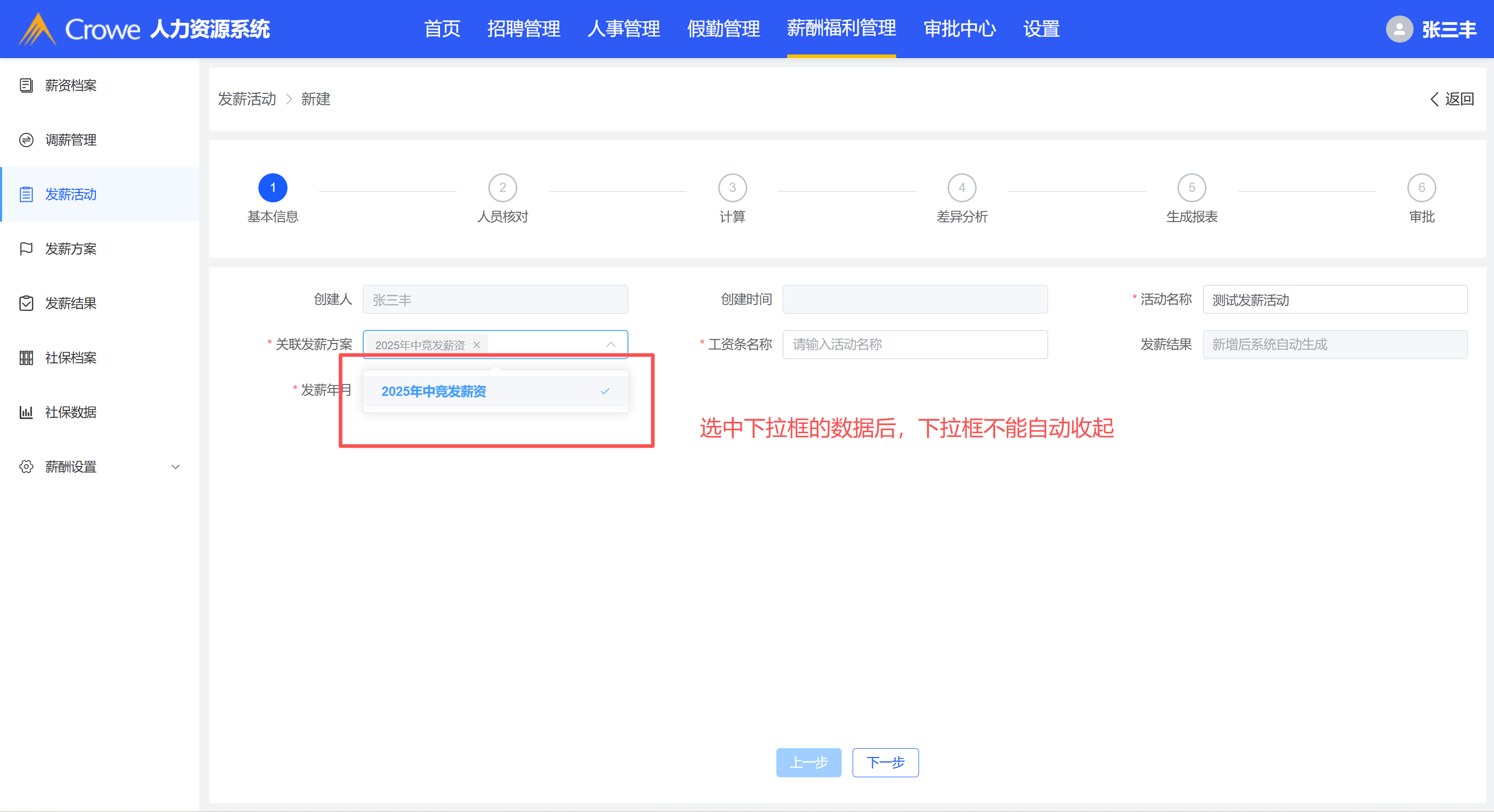The image size is (1494, 812).
Task: Open the 假勤管理 top menu
Action: [x=723, y=29]
